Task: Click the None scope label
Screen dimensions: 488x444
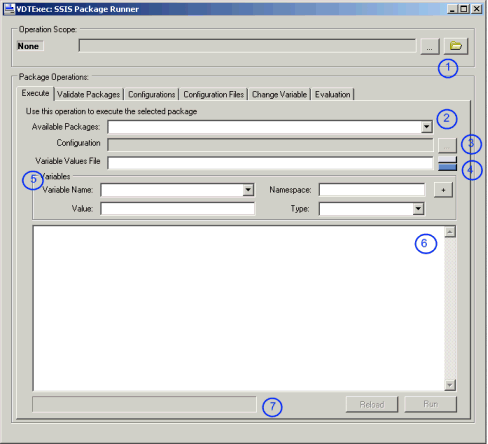Action: [x=30, y=46]
